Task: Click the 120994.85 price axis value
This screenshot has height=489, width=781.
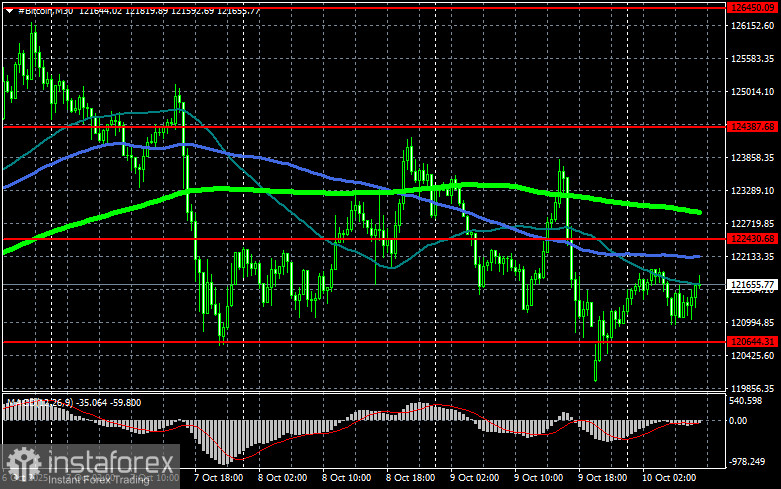Action: tap(752, 323)
